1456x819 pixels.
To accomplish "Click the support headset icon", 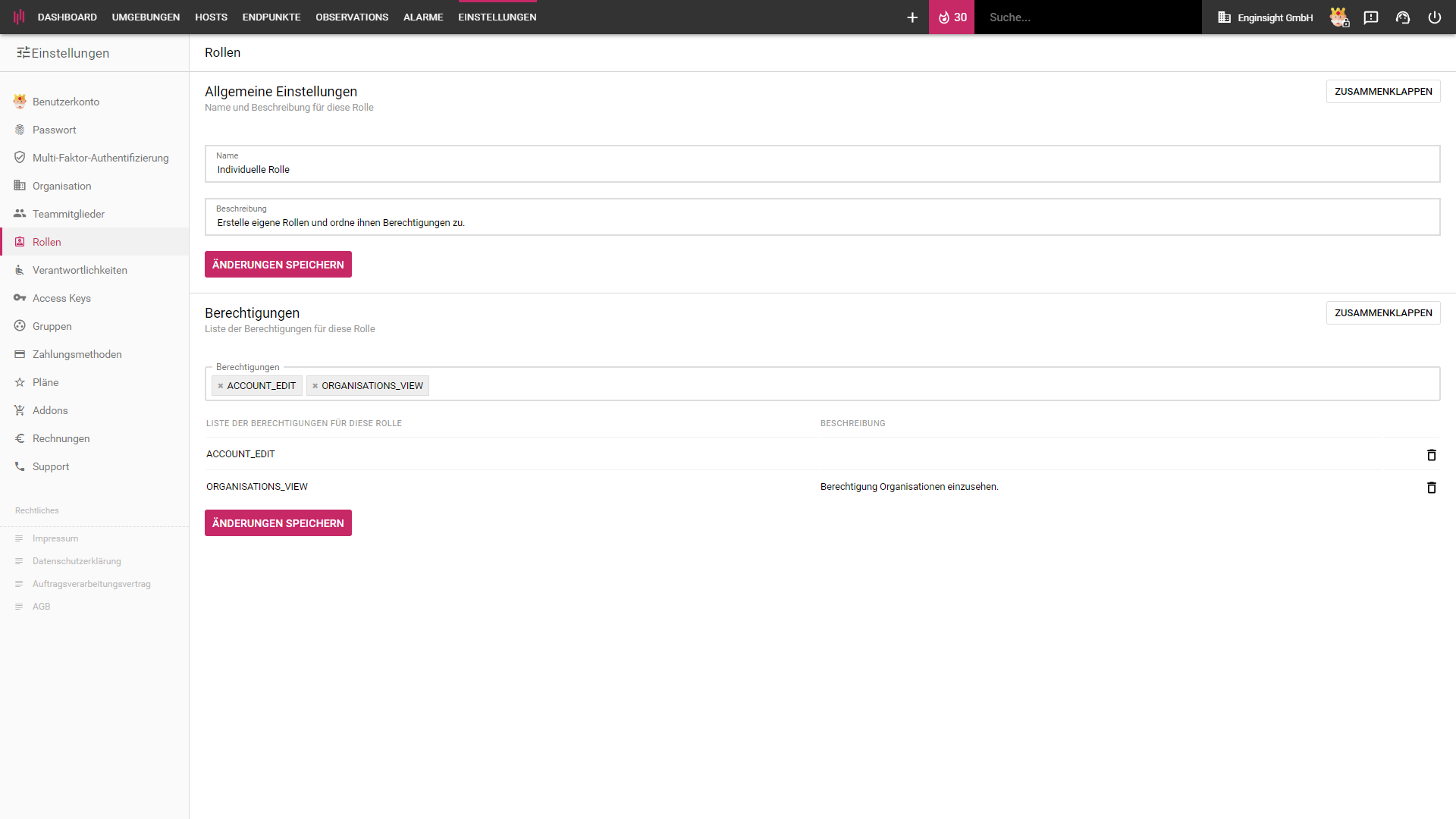I will coord(1402,17).
